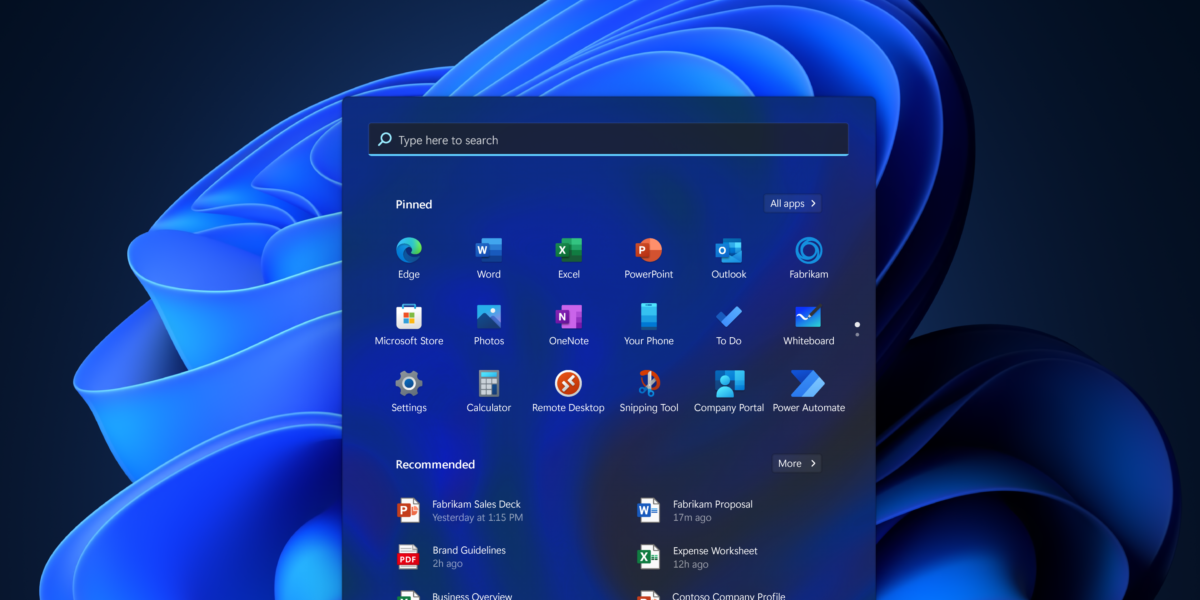The image size is (1200, 600).
Task: Open Excel from pinned apps
Action: pos(568,251)
